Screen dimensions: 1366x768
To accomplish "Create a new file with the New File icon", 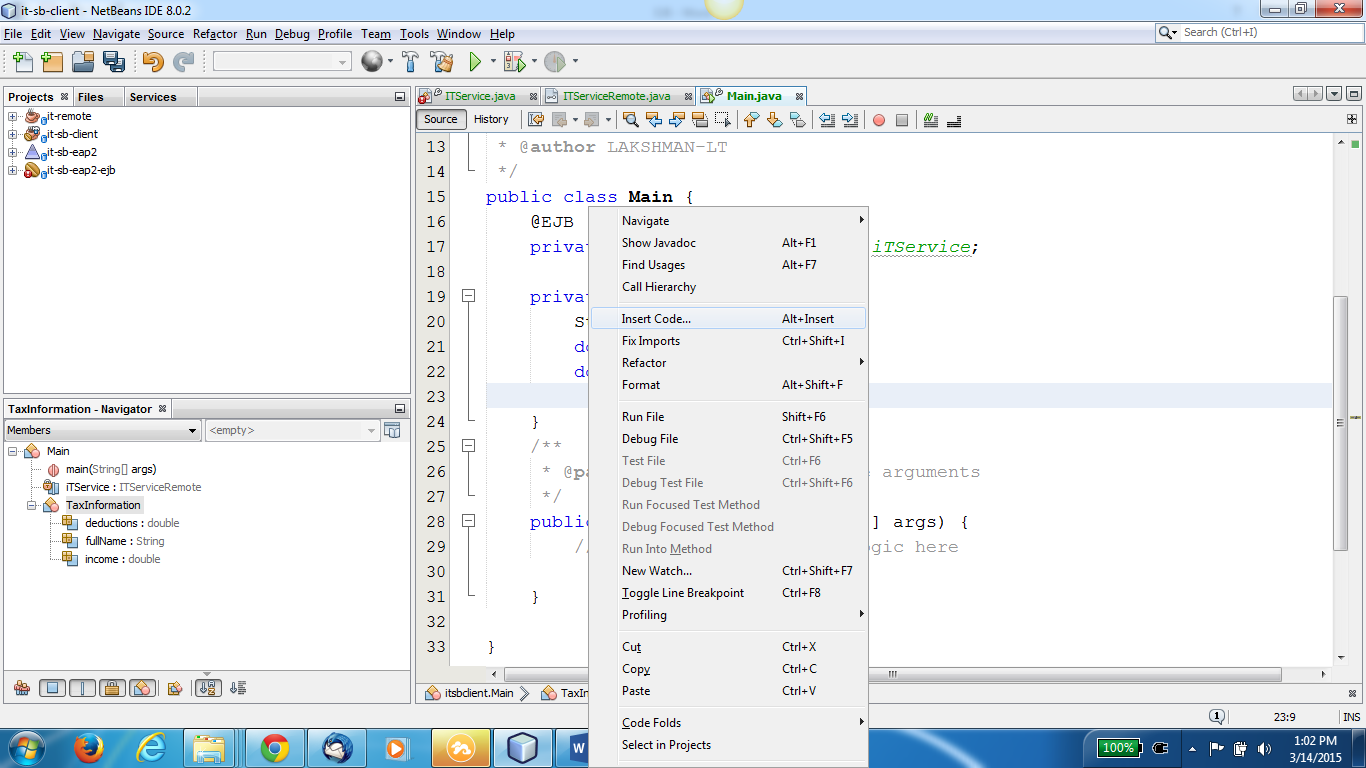I will click(x=21, y=62).
